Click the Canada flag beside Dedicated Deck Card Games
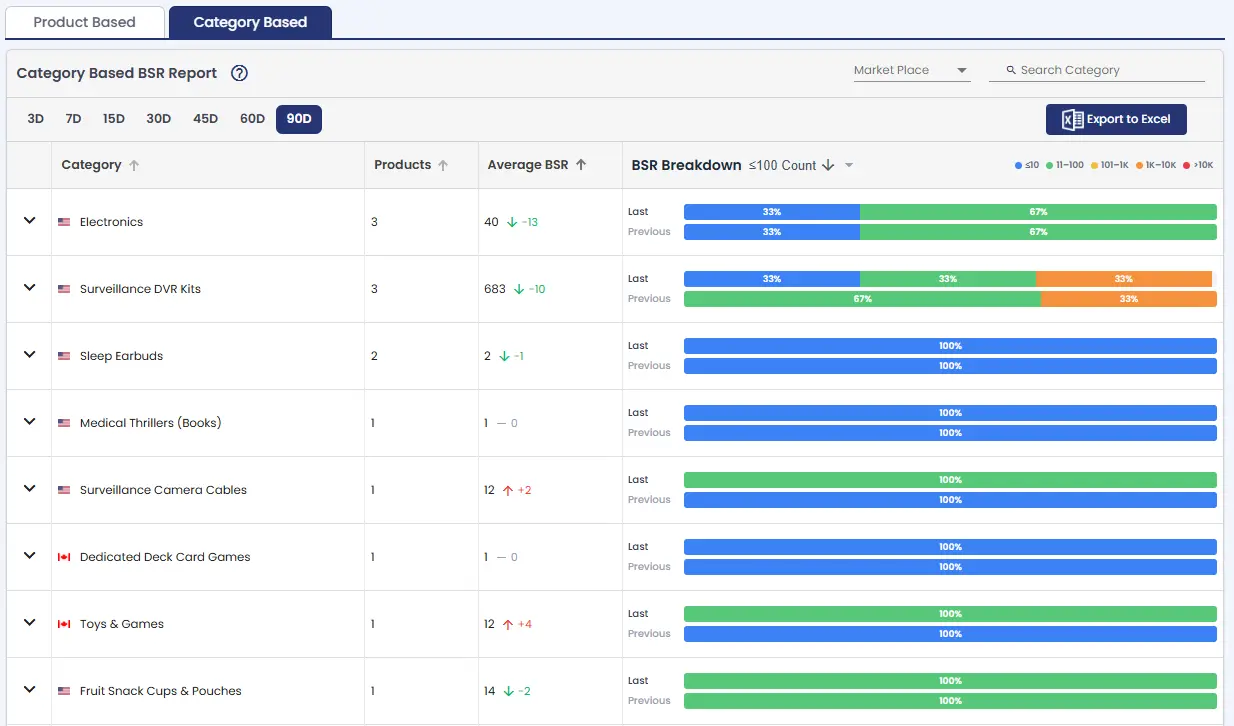 pyautogui.click(x=64, y=557)
